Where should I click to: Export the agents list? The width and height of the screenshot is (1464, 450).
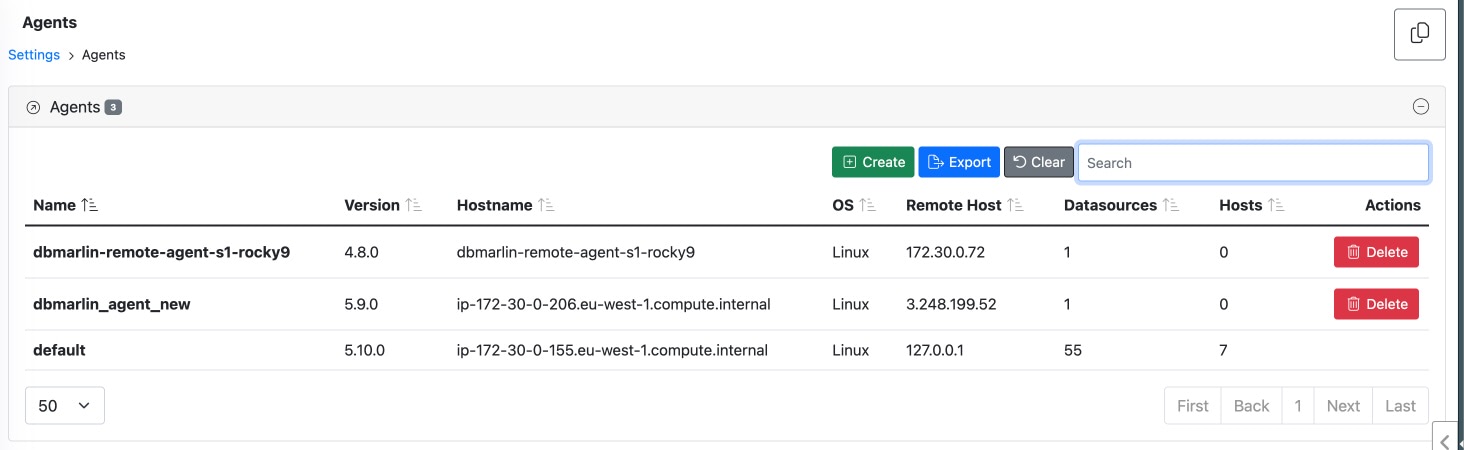coord(959,162)
